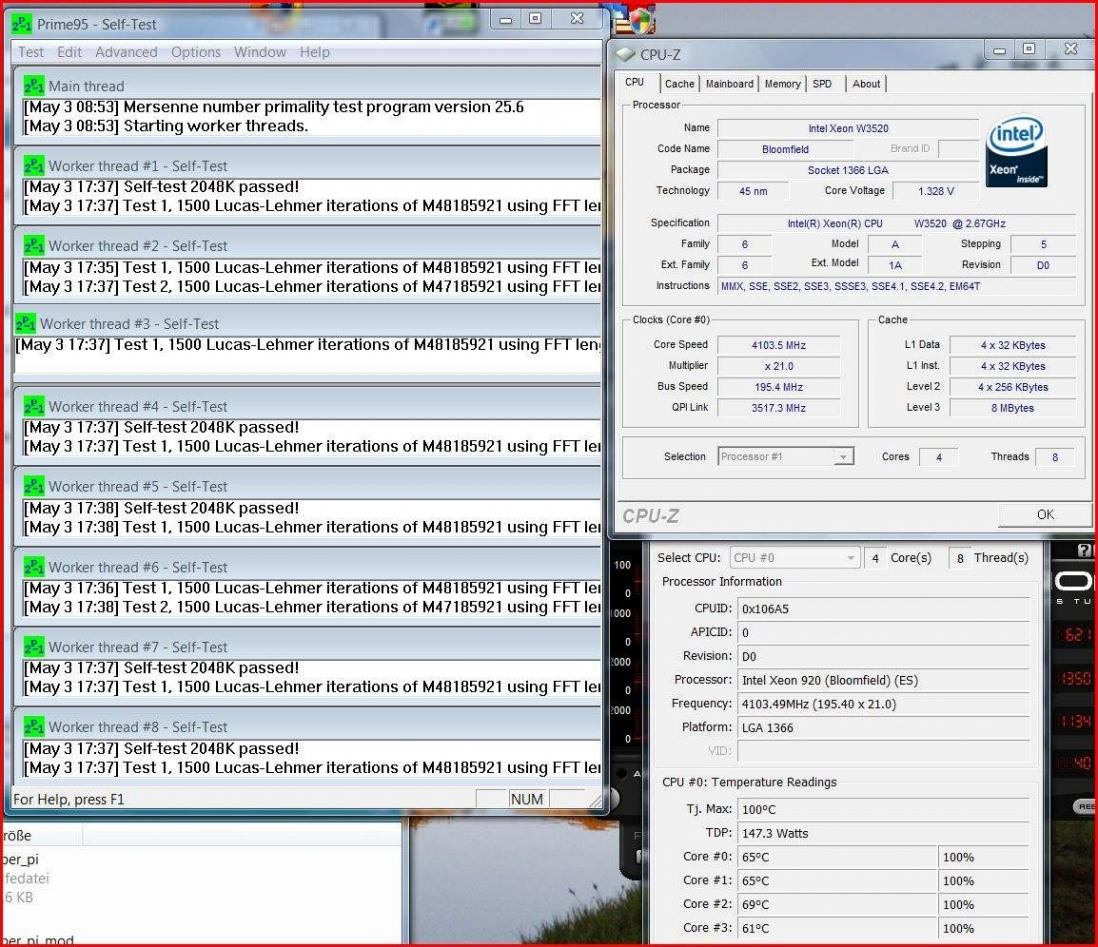This screenshot has height=947, width=1098.
Task: Click Core #0 load value 100%
Action: tap(984, 857)
